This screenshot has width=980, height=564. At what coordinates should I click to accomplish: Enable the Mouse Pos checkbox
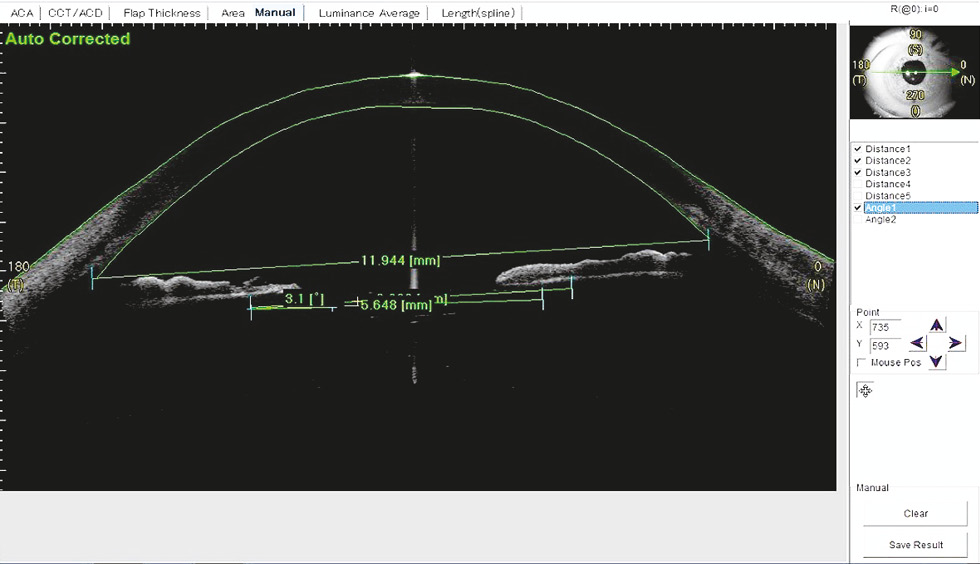click(x=862, y=363)
